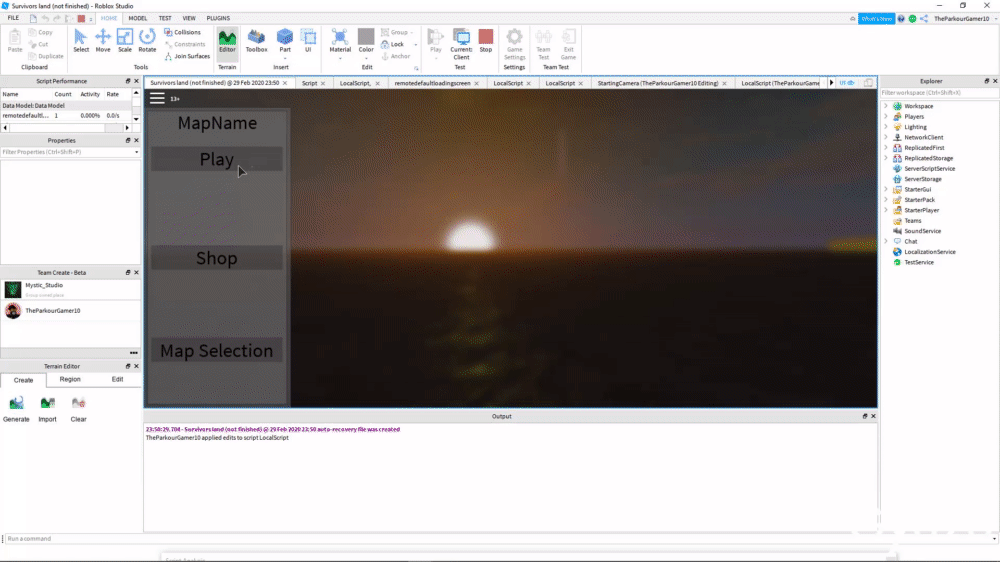Switch to the Edit tab in Terrain Editor
1000x562 pixels.
pyautogui.click(x=117, y=380)
